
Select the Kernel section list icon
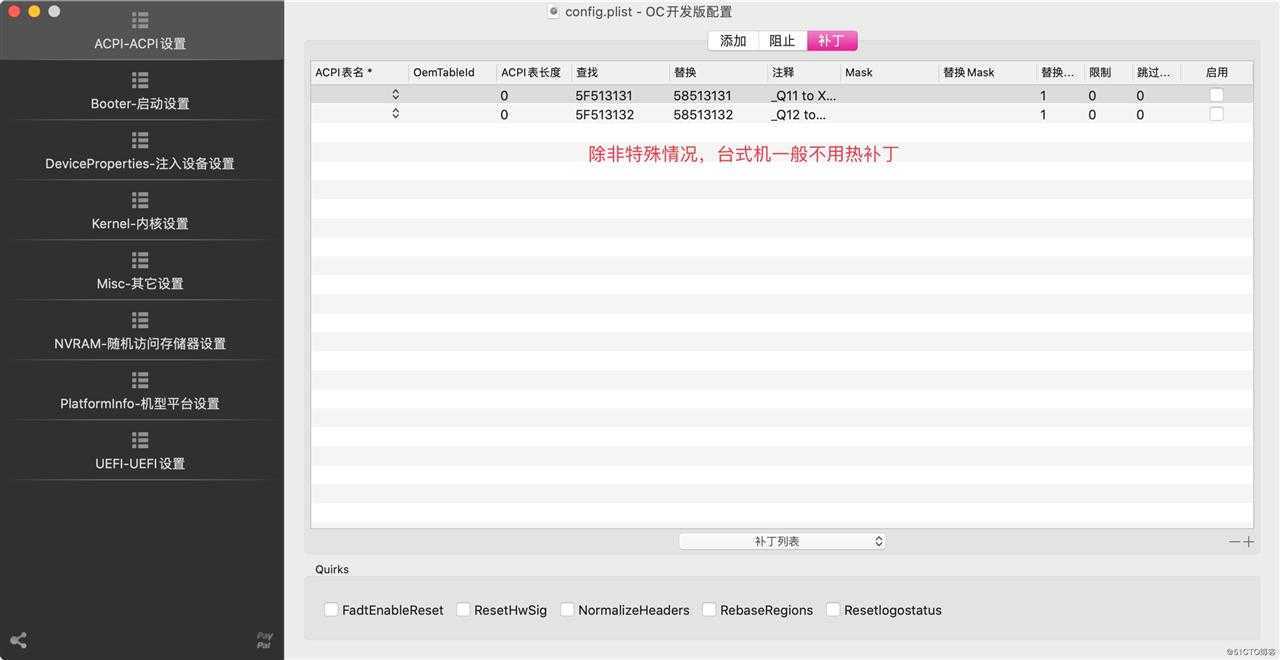click(140, 200)
